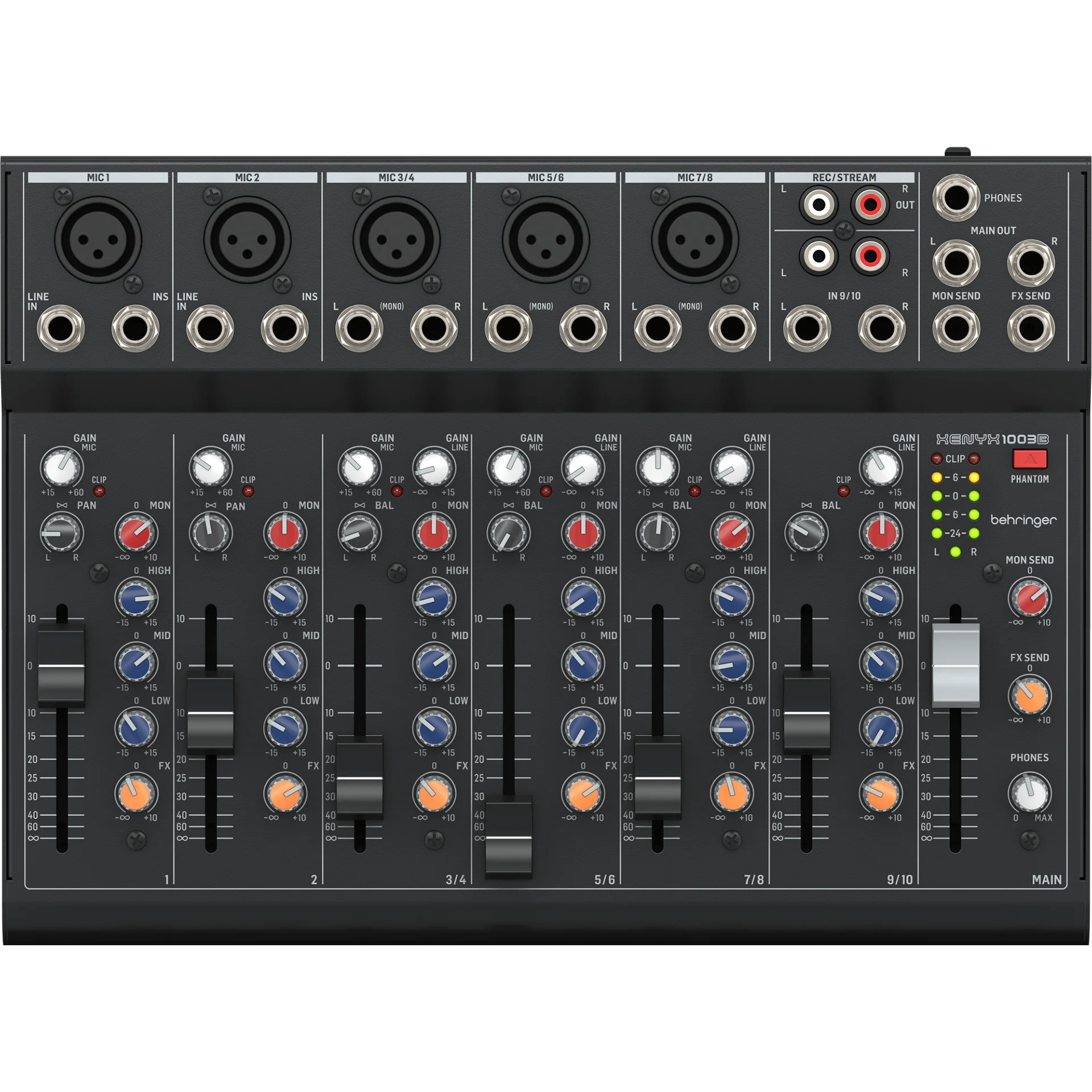Click the channel 7/8 level fader

pos(657,777)
